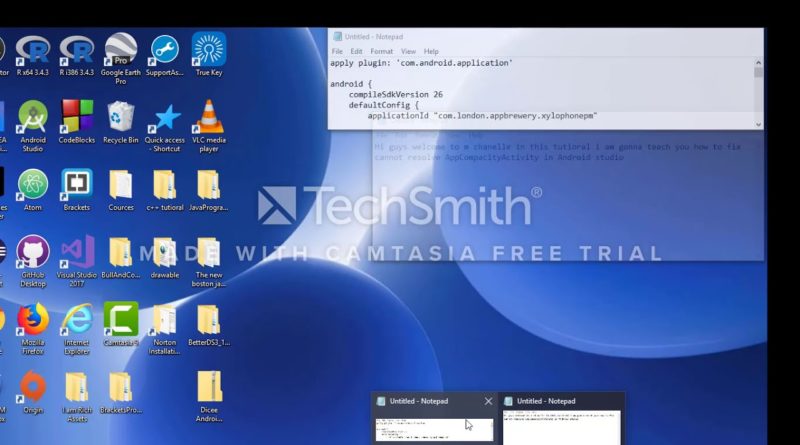Screen dimensions: 800x445
Task: Launch Mozilla Firefox from the desktop
Action: point(33,329)
